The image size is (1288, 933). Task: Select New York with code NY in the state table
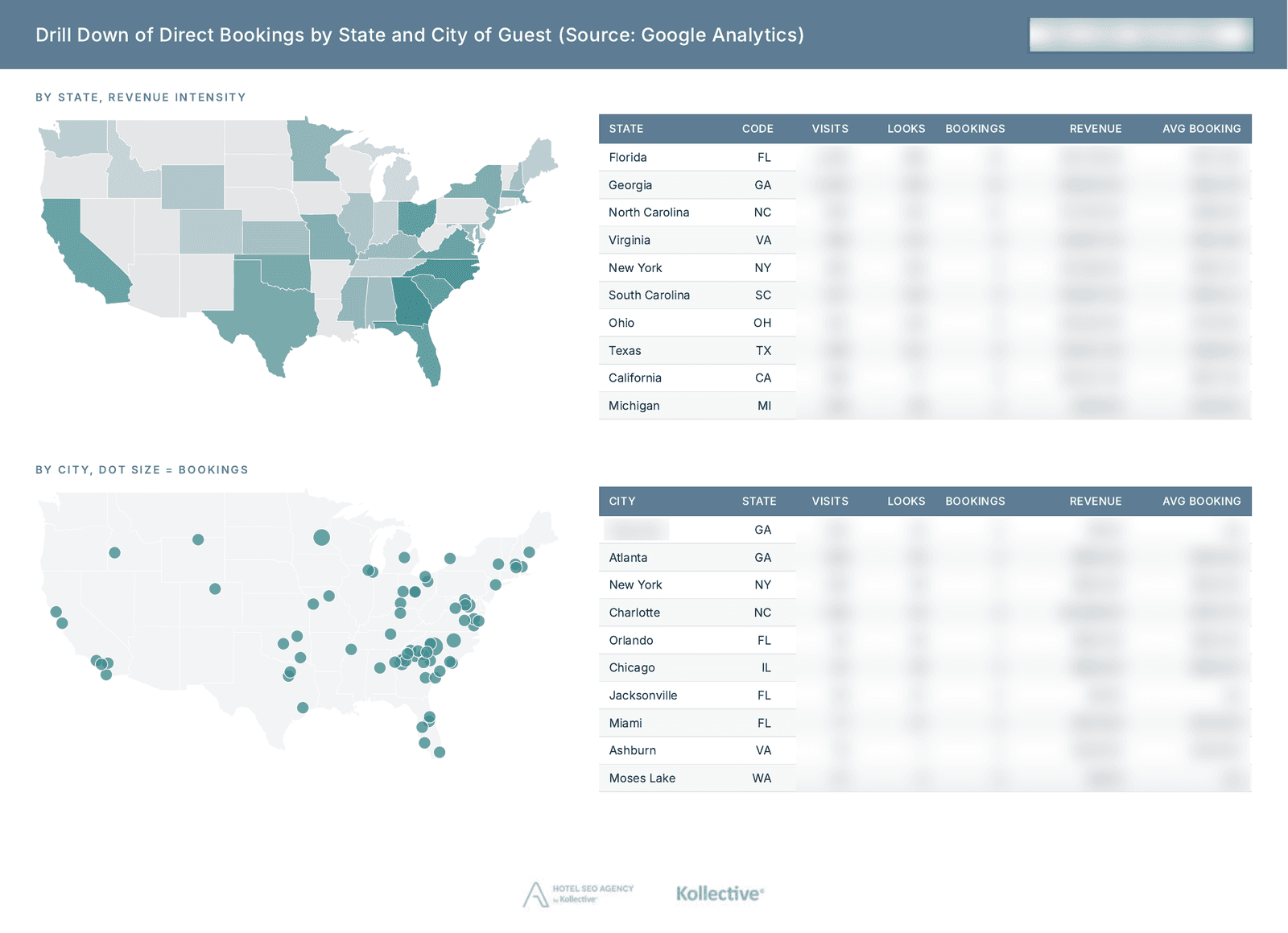(925, 268)
